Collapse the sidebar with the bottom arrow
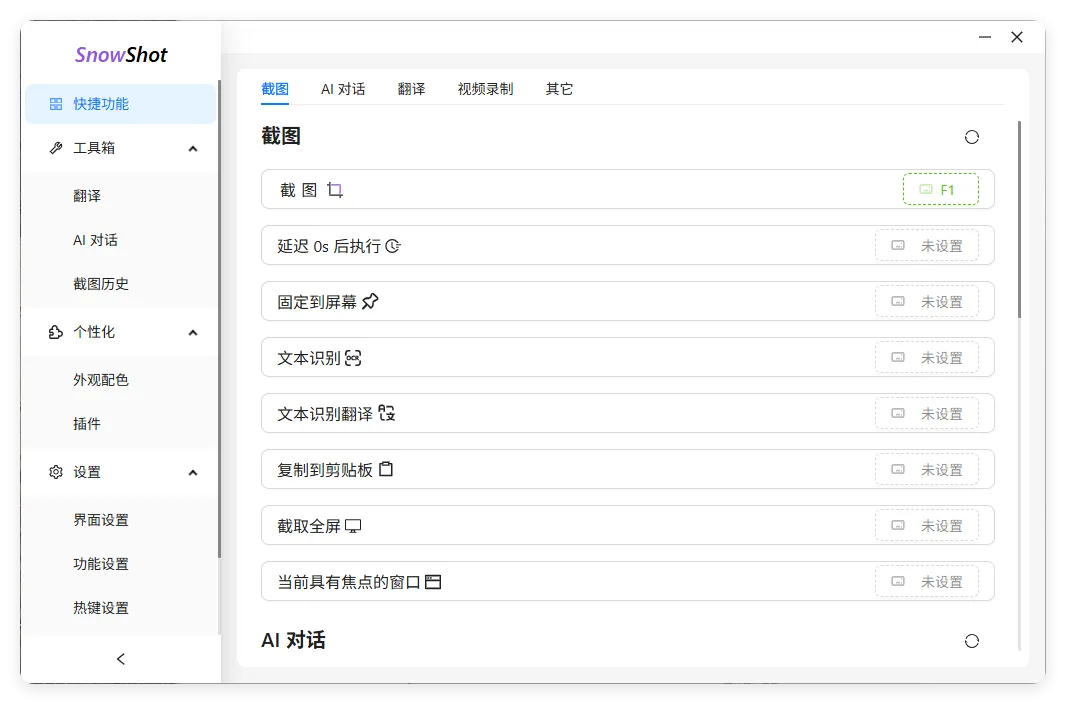 click(120, 658)
